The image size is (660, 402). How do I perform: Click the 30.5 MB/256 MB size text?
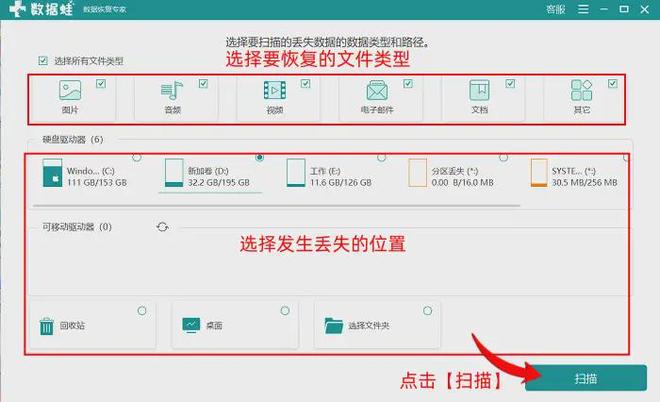[x=585, y=183]
